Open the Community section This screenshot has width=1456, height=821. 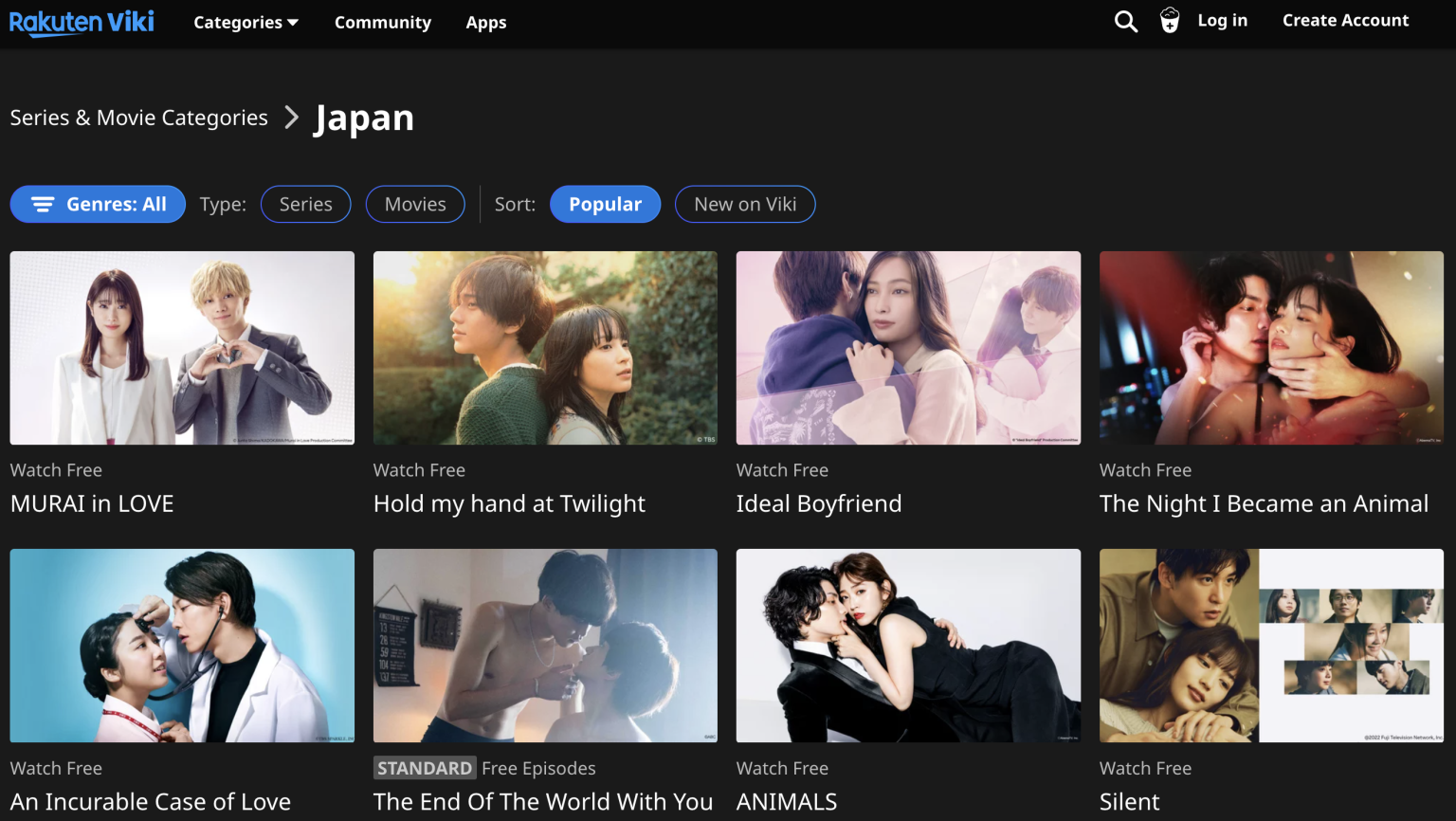tap(382, 22)
